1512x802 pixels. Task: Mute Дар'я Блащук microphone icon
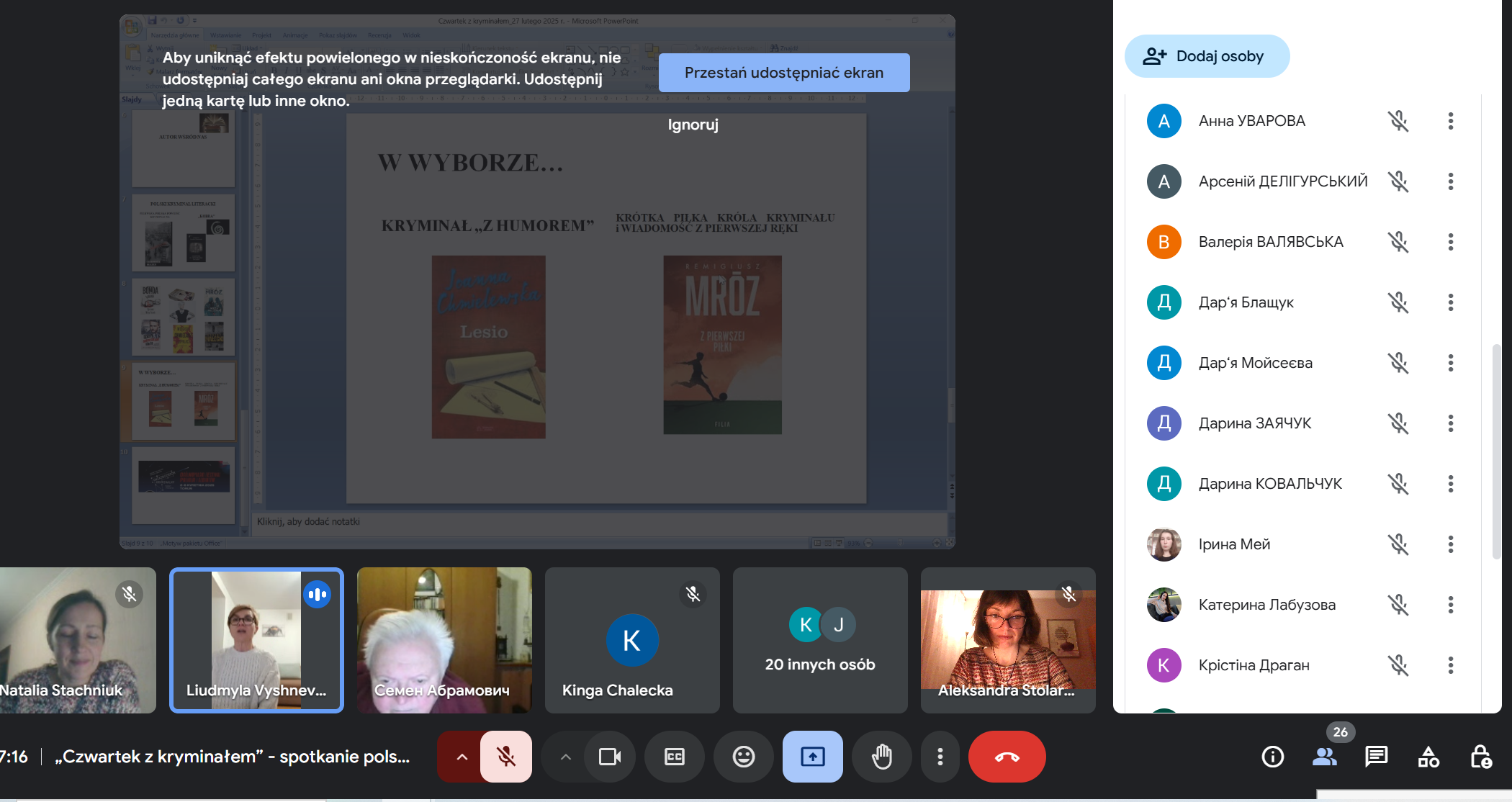click(1398, 302)
